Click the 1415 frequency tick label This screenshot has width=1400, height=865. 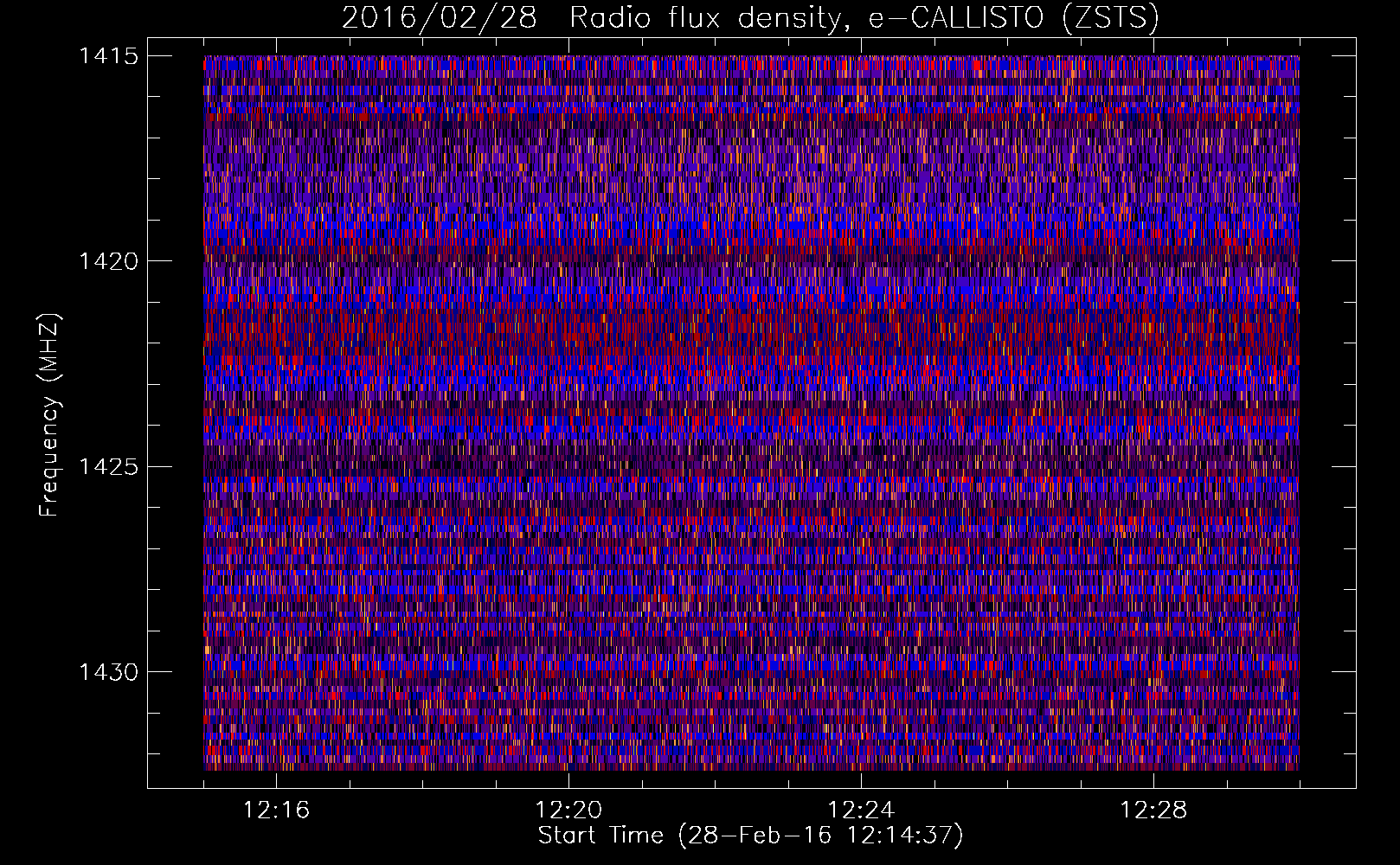(x=108, y=56)
